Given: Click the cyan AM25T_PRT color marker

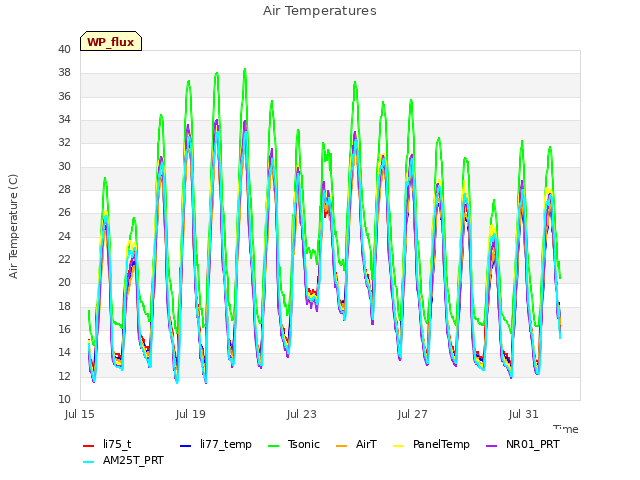Looking at the screenshot, I should (x=89, y=462).
